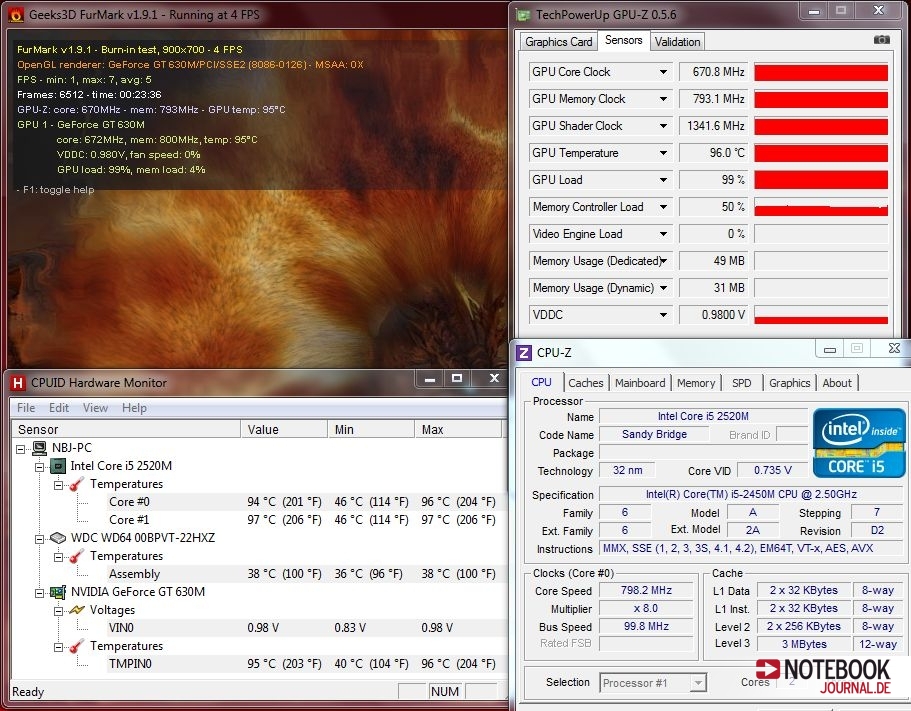911x711 pixels.
Task: Open the About tab in CPU-Z
Action: coord(837,383)
